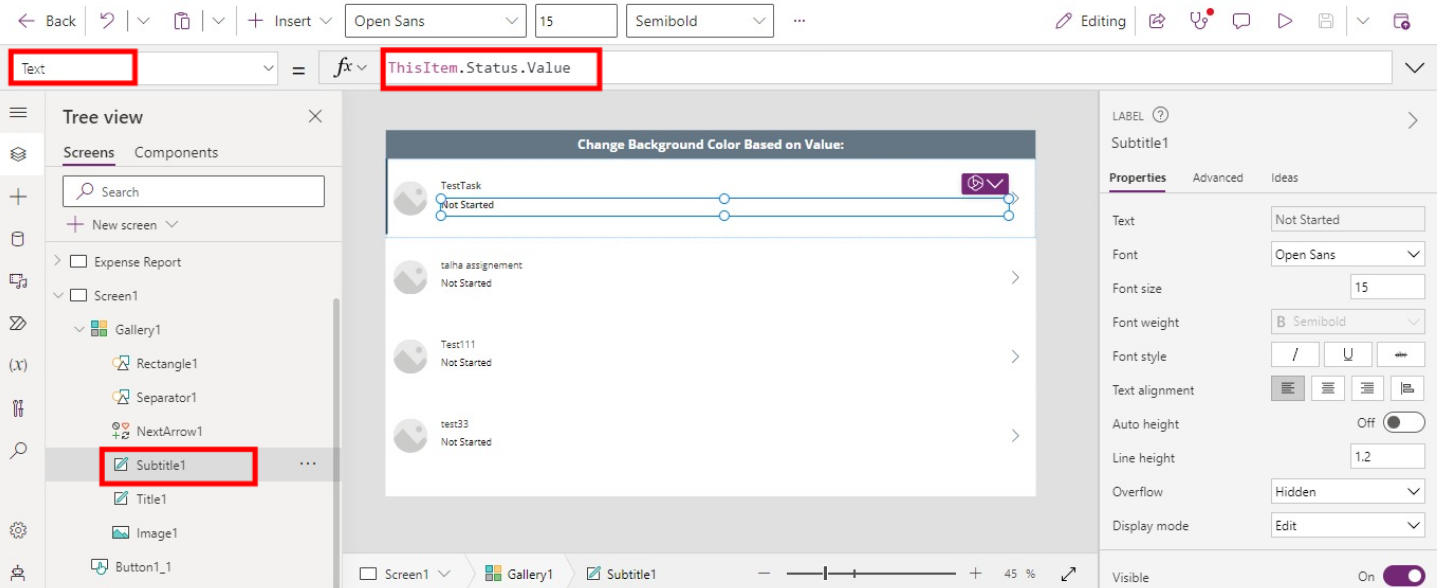This screenshot has width=1437, height=588.
Task: Preview the app with Play icon
Action: point(1286,20)
